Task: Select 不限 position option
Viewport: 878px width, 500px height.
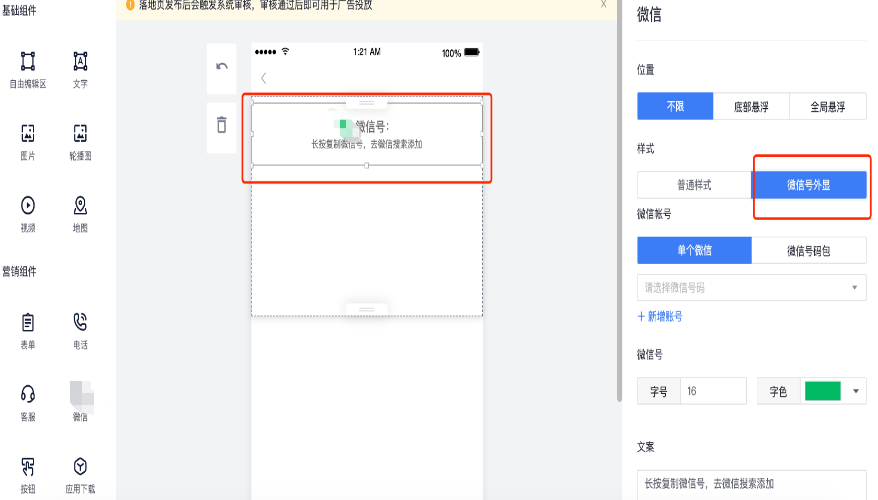Action: coord(675,106)
